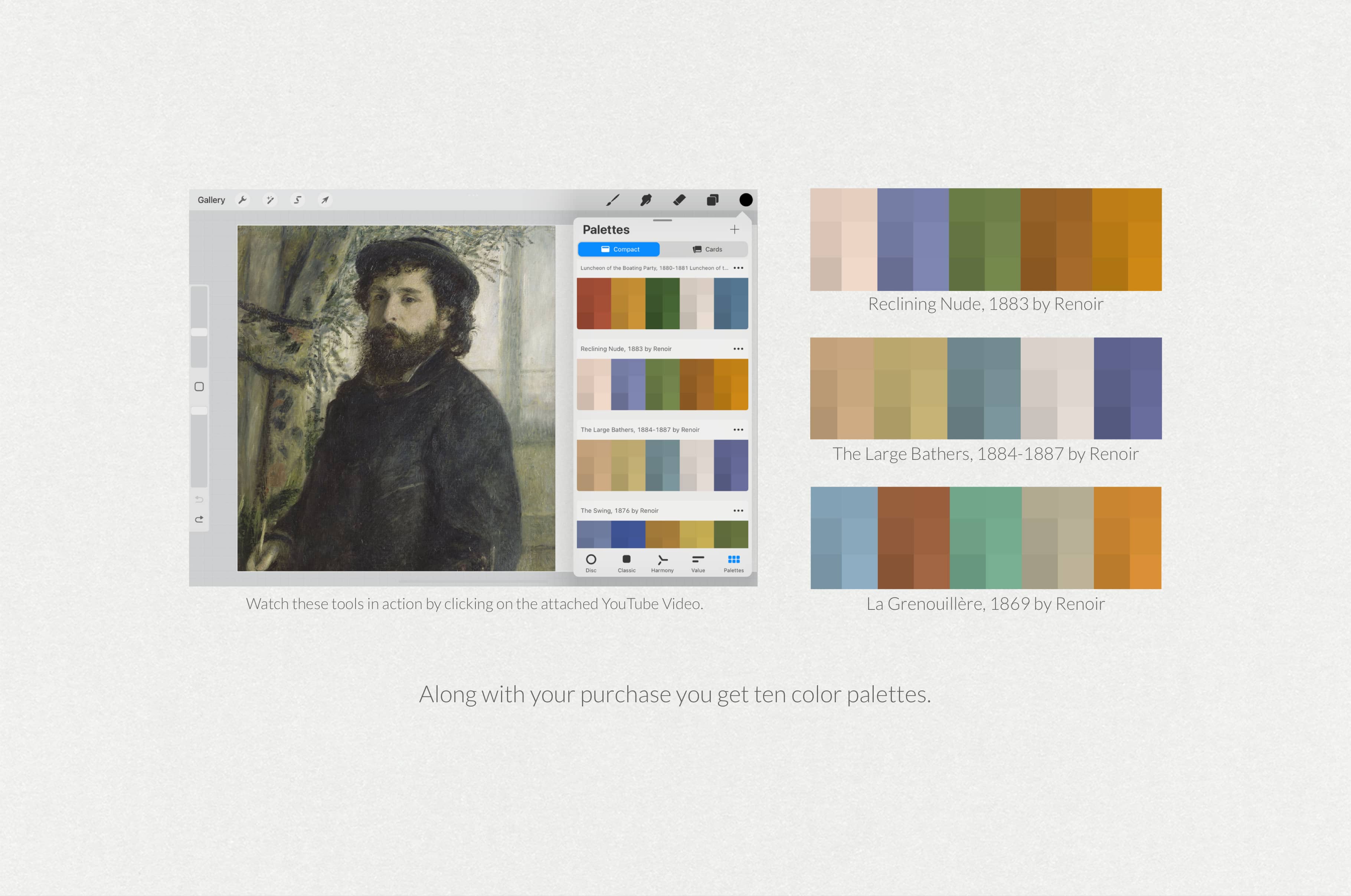Click the black active color circle
The image size is (1351, 896).
point(746,200)
